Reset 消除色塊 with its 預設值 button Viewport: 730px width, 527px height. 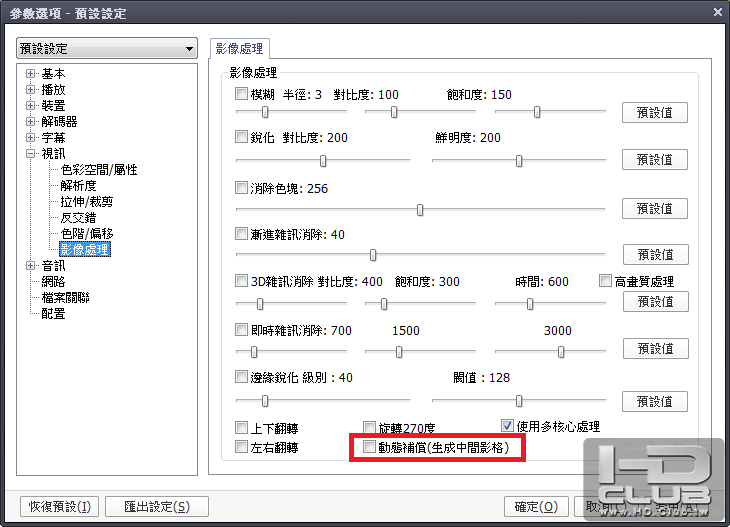655,209
